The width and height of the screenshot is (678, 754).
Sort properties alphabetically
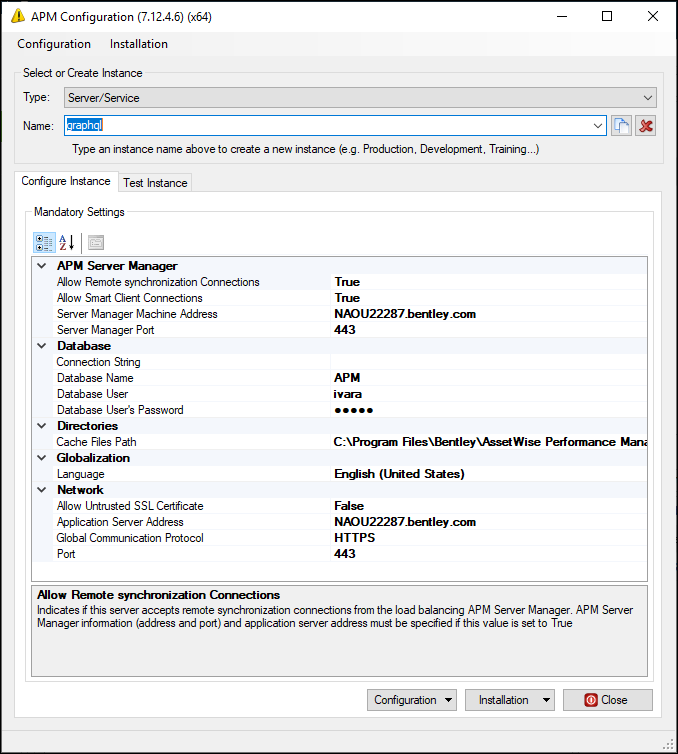[67, 242]
